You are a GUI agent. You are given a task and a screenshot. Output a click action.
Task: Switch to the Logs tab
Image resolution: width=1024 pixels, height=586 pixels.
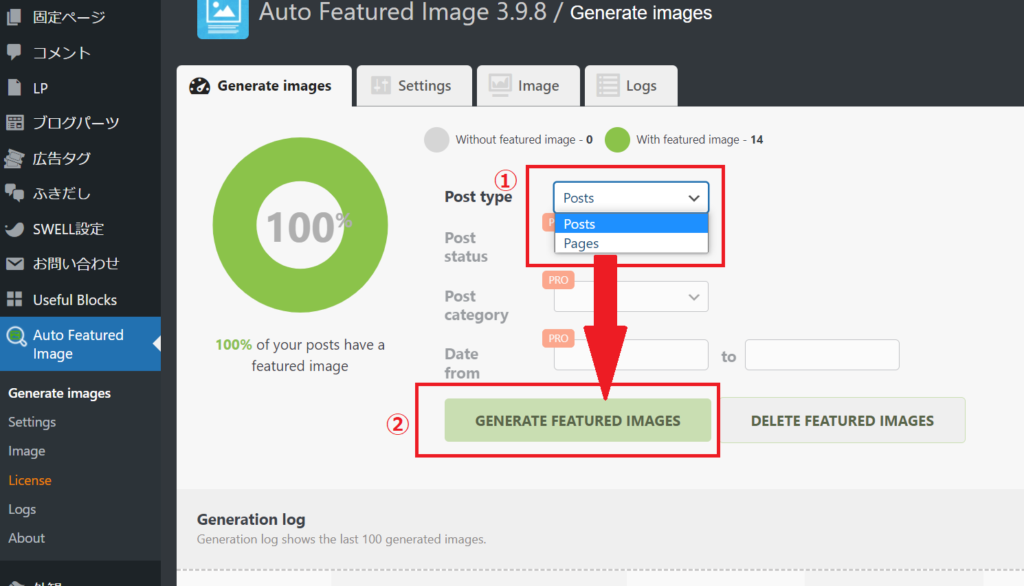pyautogui.click(x=631, y=86)
